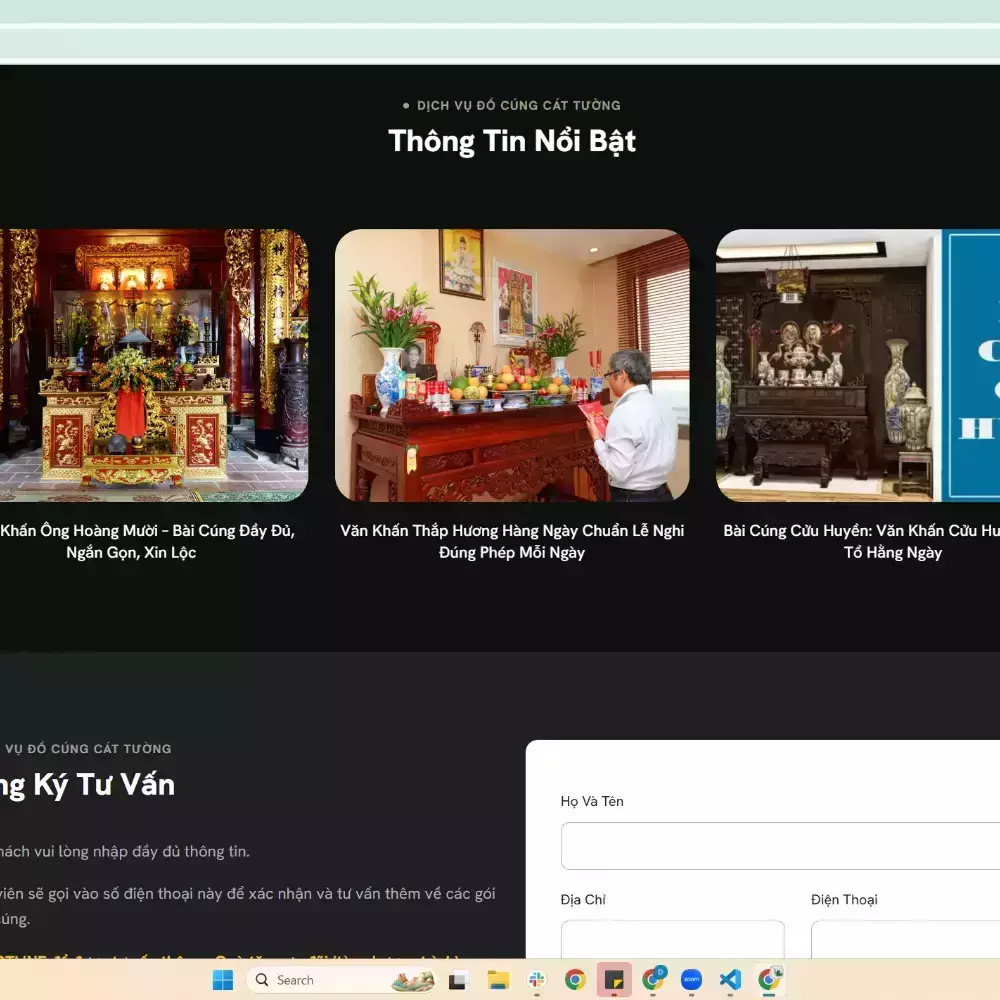
Task: Click the man praying at altar image
Action: [512, 365]
